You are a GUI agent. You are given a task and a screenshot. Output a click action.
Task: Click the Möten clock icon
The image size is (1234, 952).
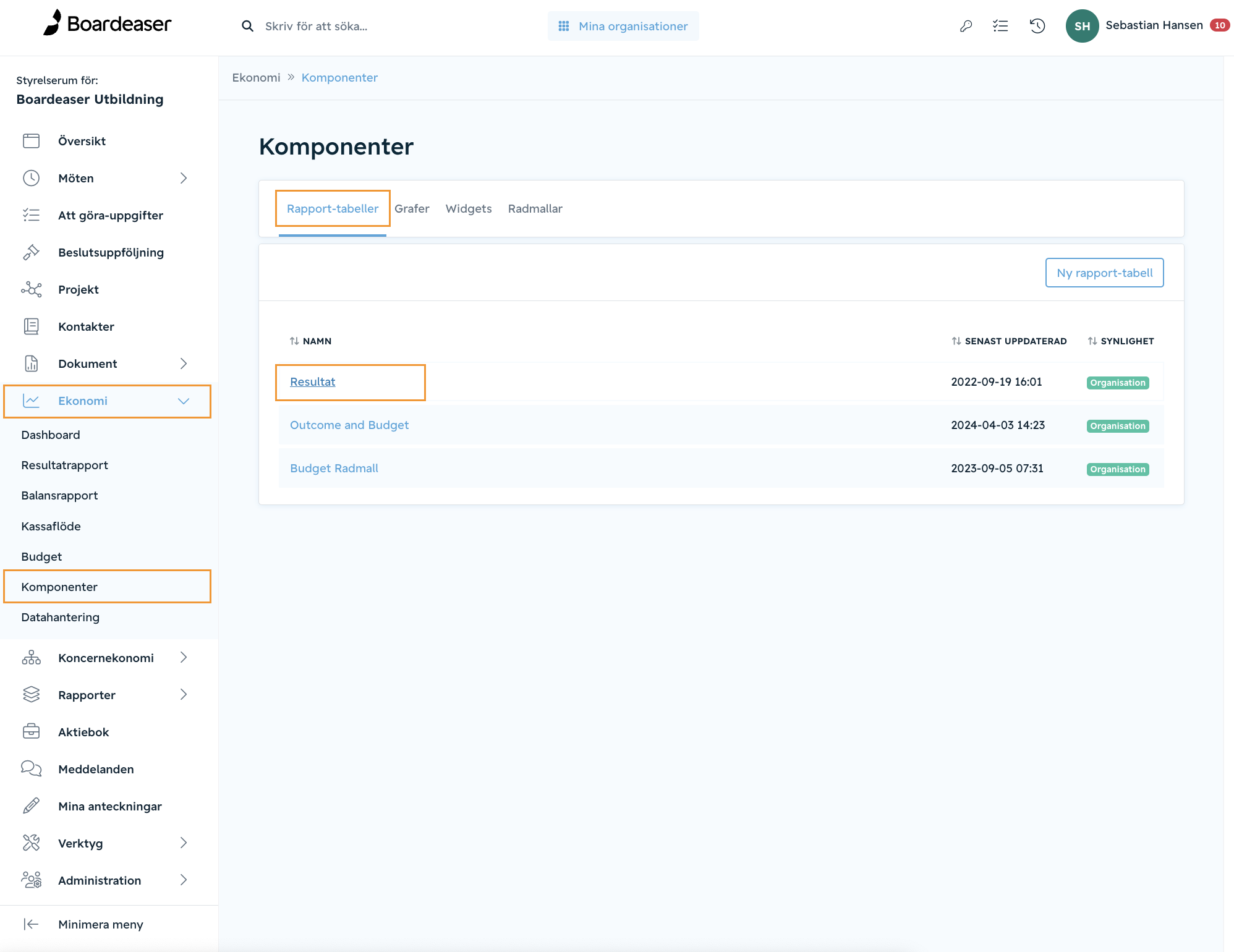pyautogui.click(x=31, y=178)
